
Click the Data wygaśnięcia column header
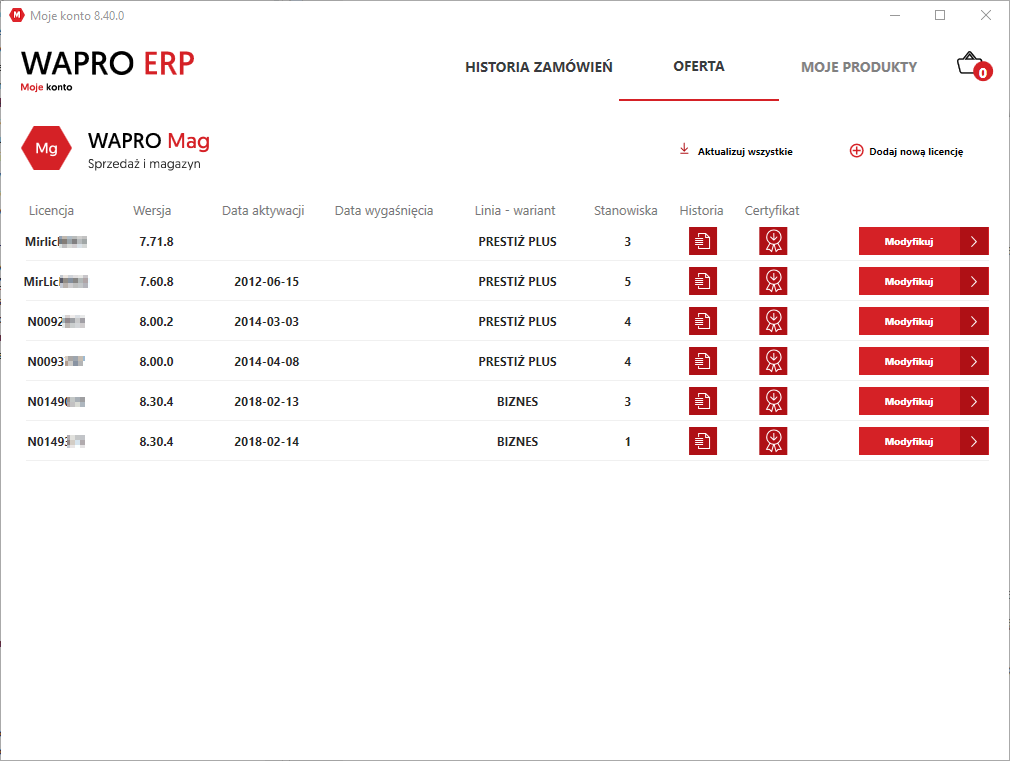(x=384, y=211)
